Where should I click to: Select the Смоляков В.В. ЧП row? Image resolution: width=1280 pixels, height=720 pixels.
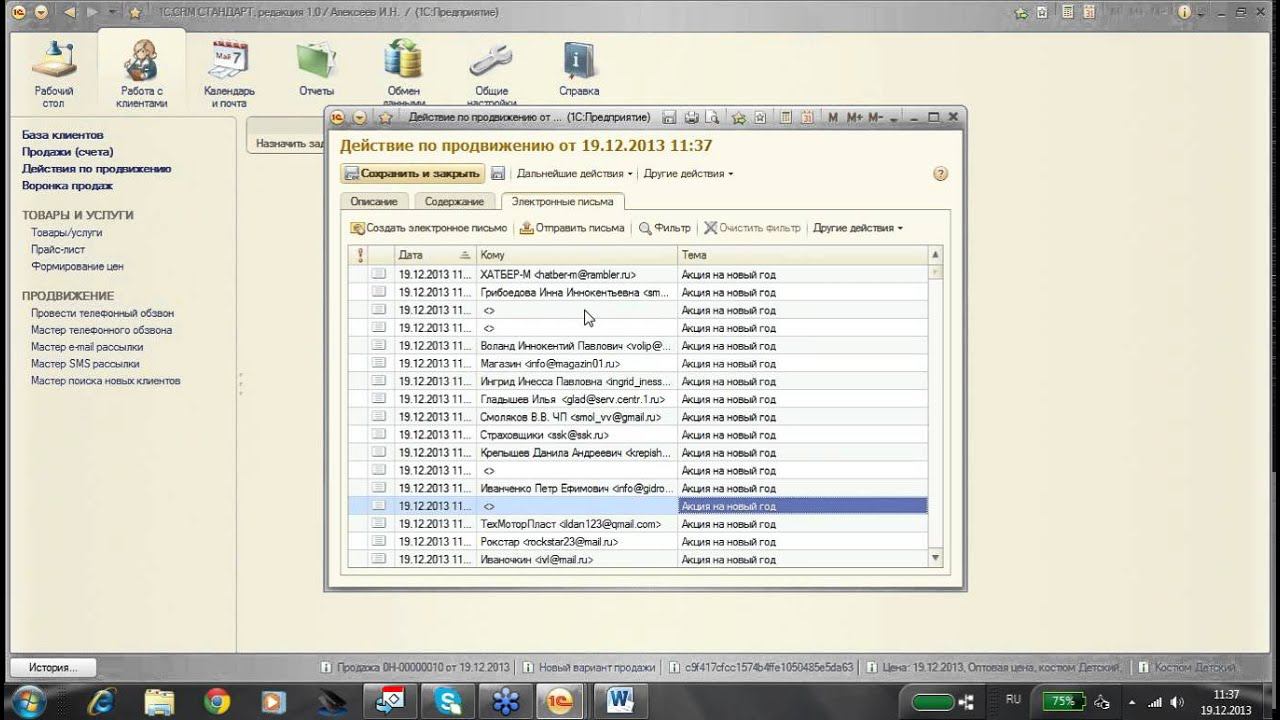[638, 417]
